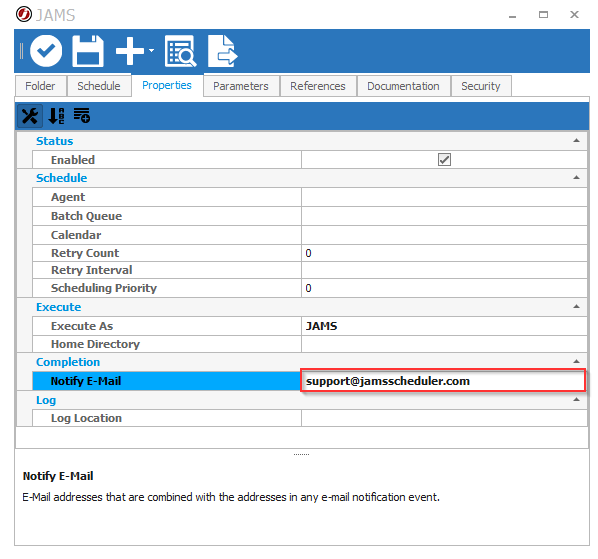Click the JAMS logo in title bar

[x=24, y=14]
